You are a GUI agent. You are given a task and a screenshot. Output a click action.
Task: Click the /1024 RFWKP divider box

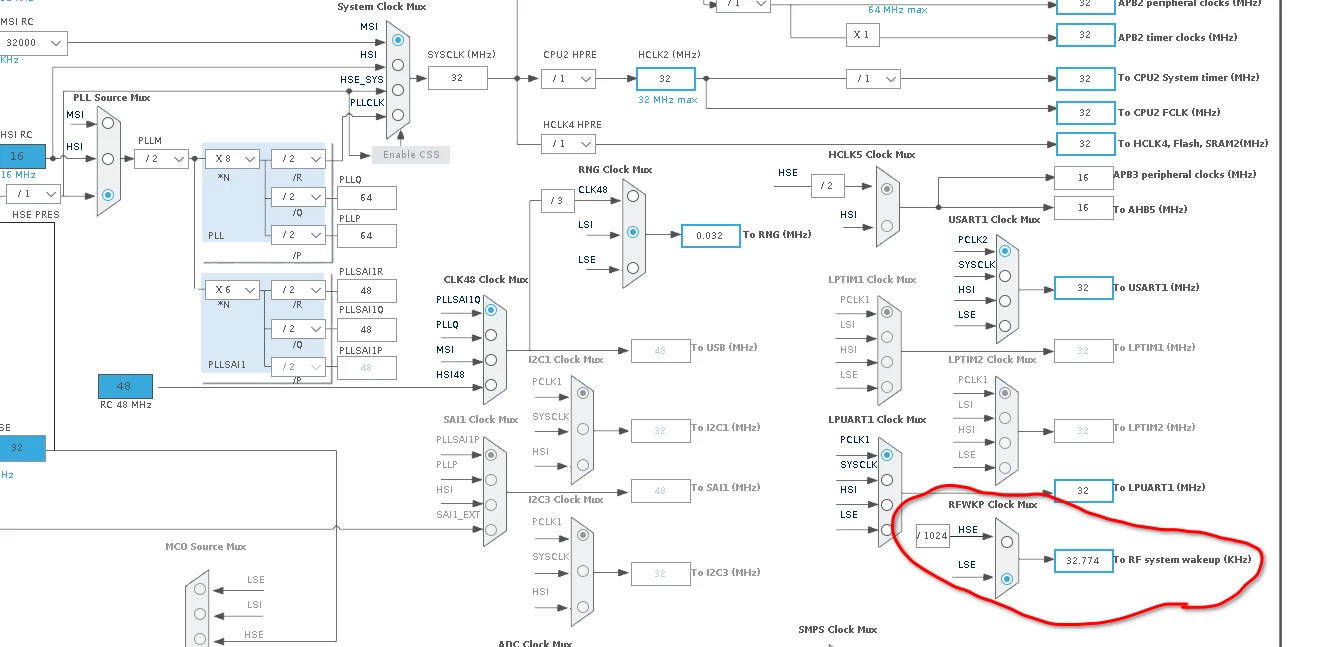tap(932, 535)
